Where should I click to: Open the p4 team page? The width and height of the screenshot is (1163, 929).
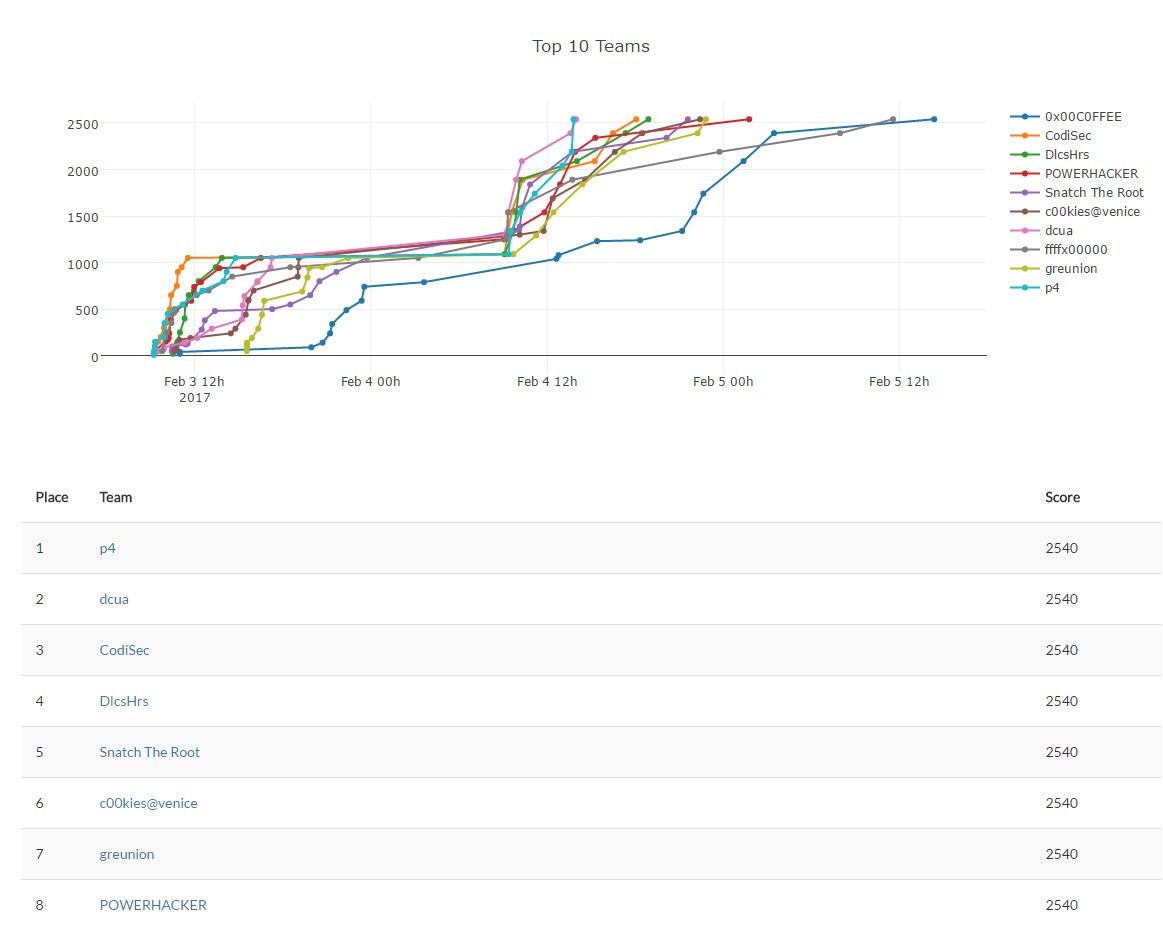[107, 548]
